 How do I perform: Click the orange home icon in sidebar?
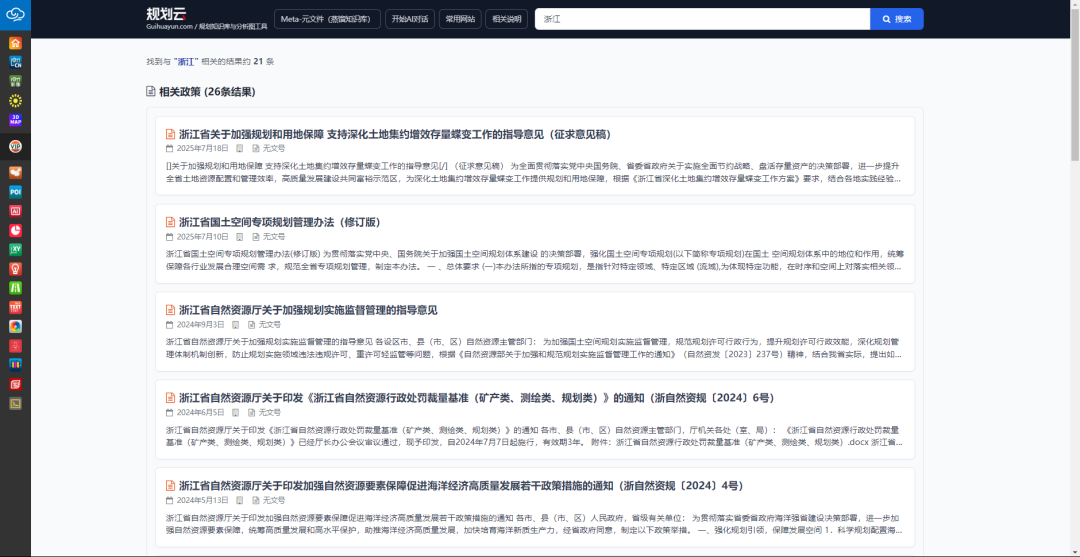pyautogui.click(x=15, y=43)
